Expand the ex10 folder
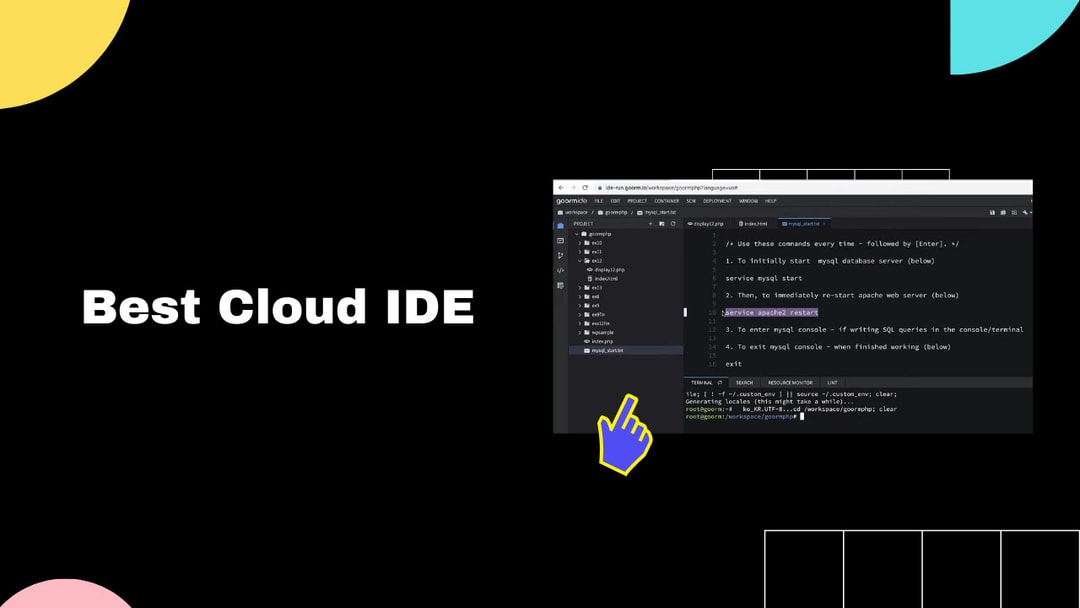Screen dimensions: 1080x608 579,243
